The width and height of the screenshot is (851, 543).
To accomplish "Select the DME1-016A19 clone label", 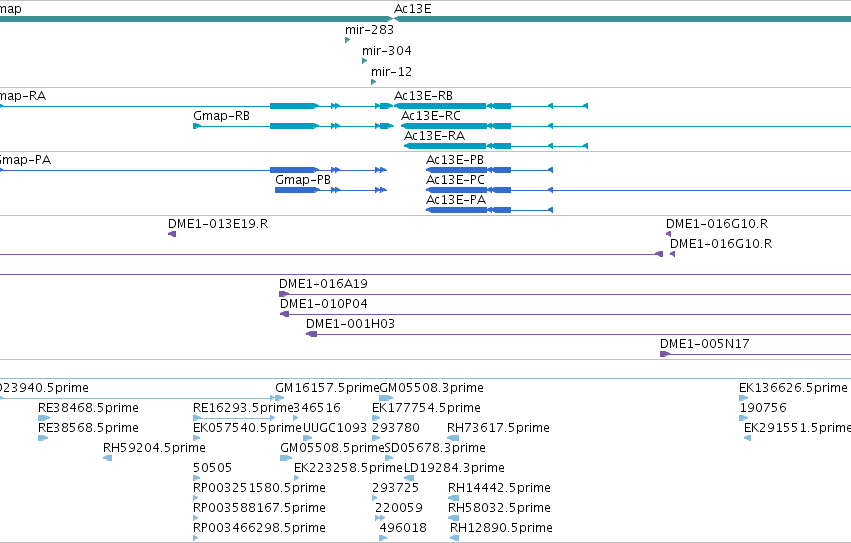I will click(323, 283).
